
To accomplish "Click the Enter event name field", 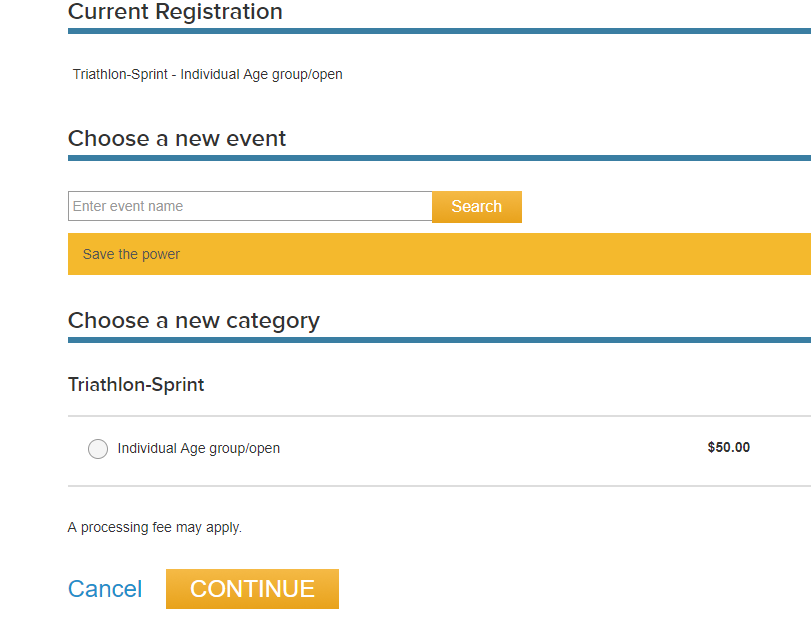I will 250,206.
